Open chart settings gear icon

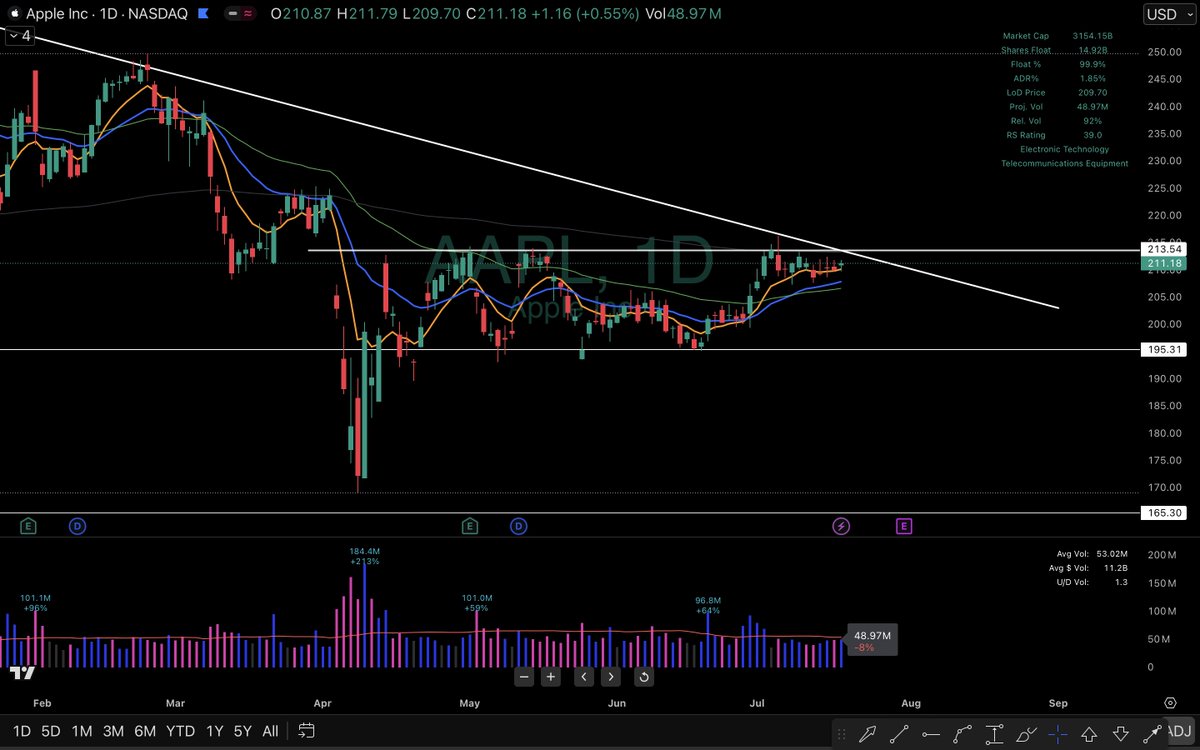(1170, 703)
